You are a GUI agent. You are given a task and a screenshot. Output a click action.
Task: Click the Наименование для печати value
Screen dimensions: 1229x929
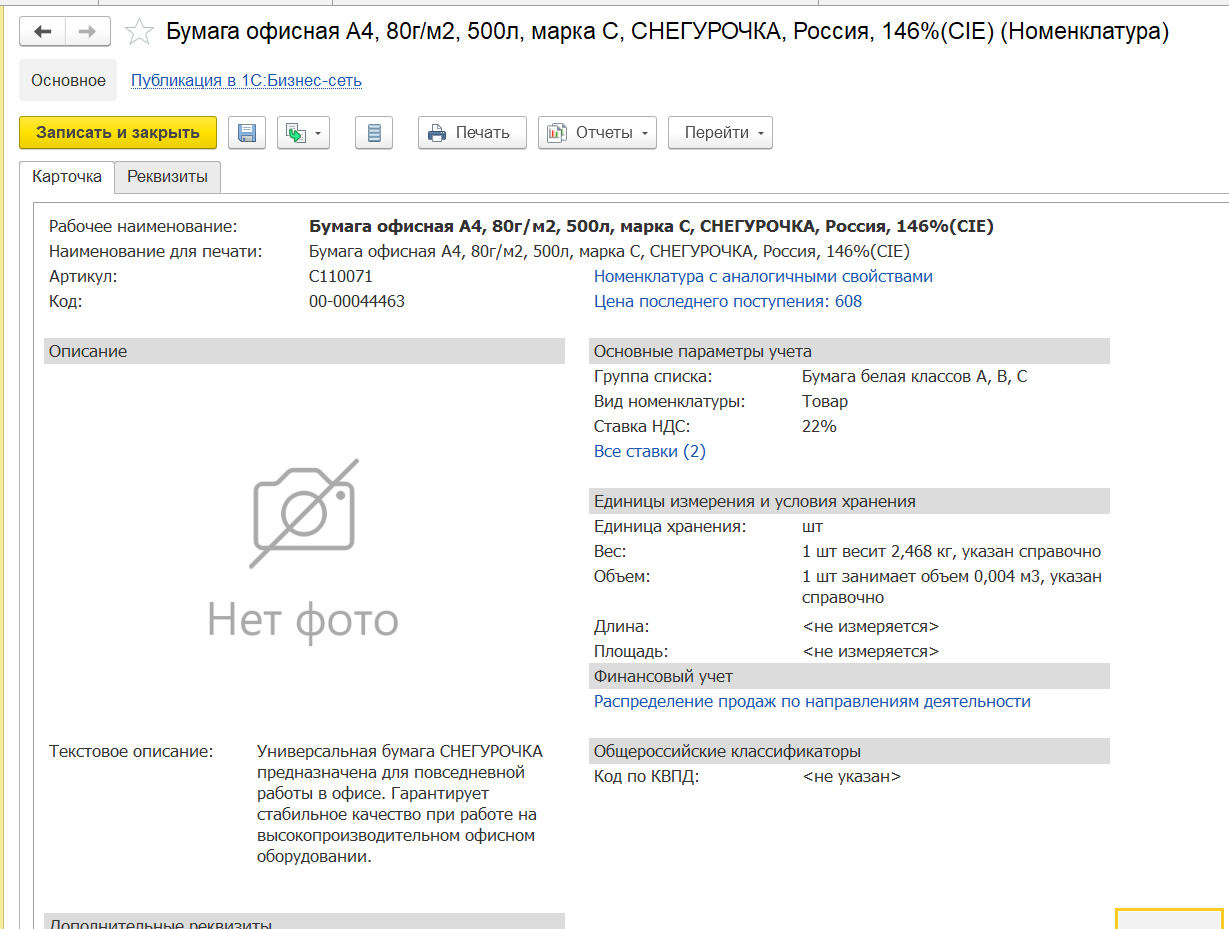(609, 251)
